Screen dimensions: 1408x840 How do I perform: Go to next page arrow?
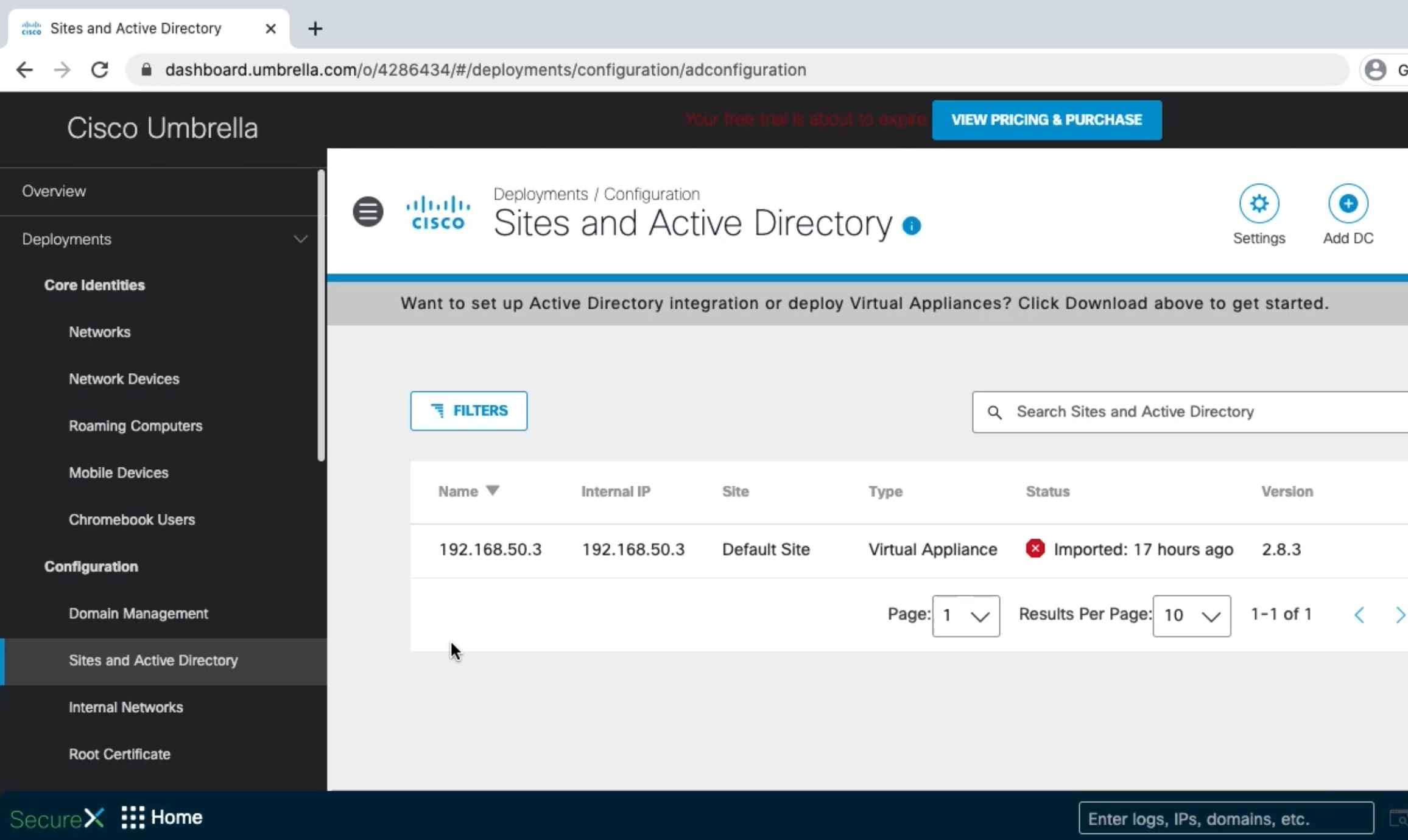[1399, 615]
